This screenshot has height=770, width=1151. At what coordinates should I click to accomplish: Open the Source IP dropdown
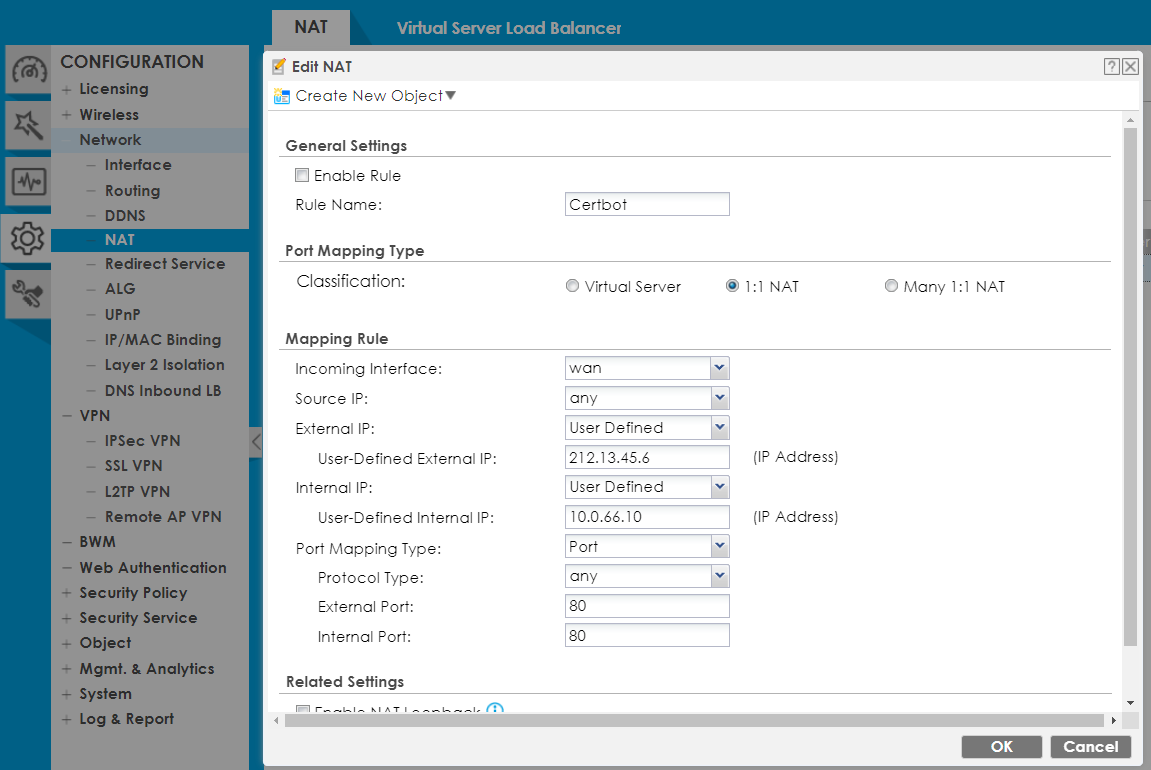719,398
